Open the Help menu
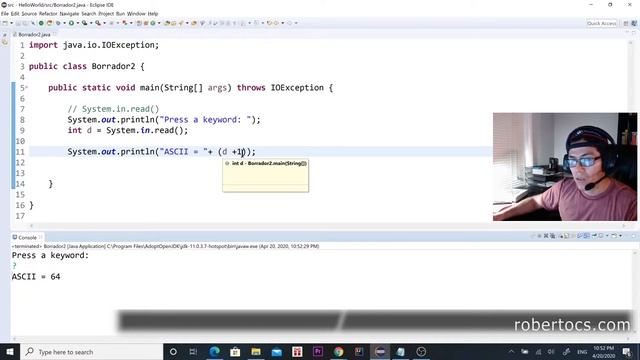 pyautogui.click(x=153, y=13)
